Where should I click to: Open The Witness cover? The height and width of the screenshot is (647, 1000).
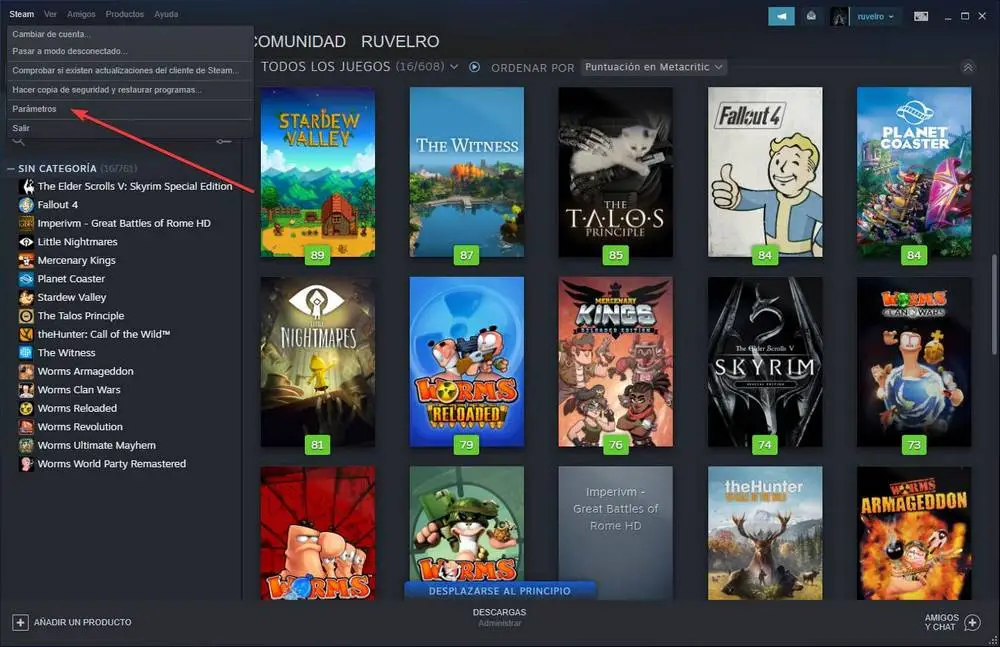(x=467, y=172)
